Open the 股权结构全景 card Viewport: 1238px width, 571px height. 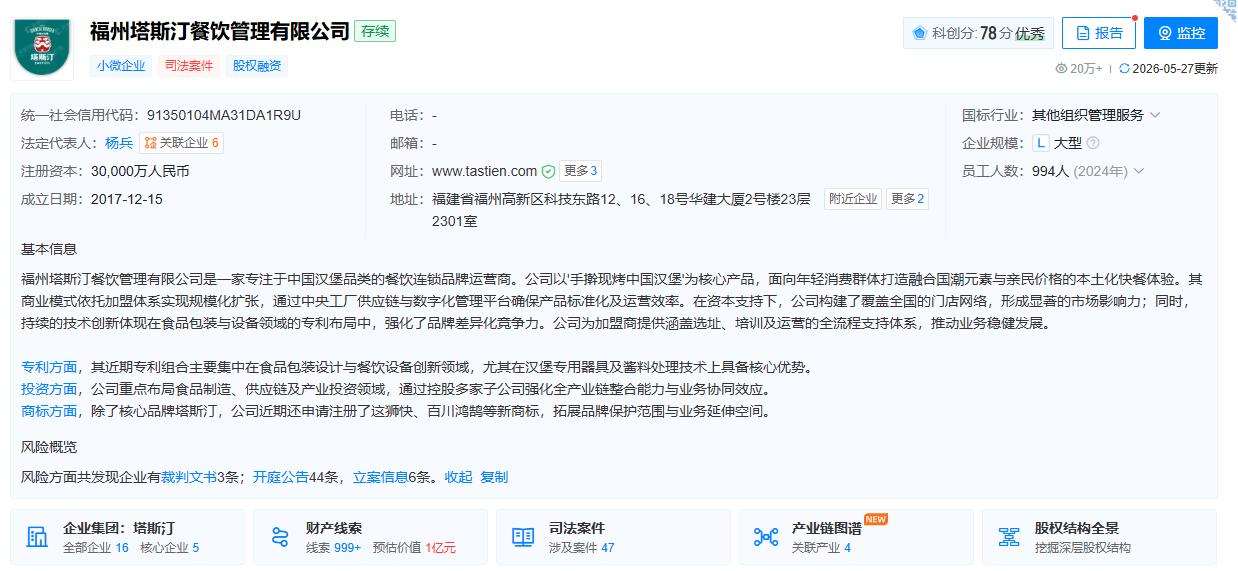coord(1099,537)
